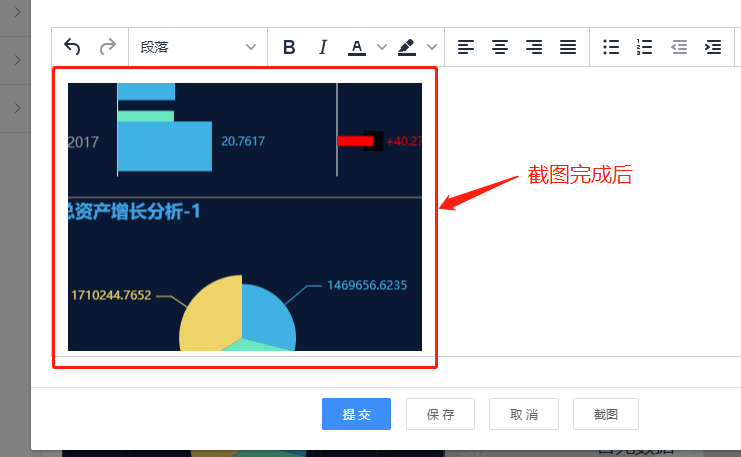Screen dimensions: 741x457
Task: Toggle bold formatting
Action: click(x=289, y=47)
